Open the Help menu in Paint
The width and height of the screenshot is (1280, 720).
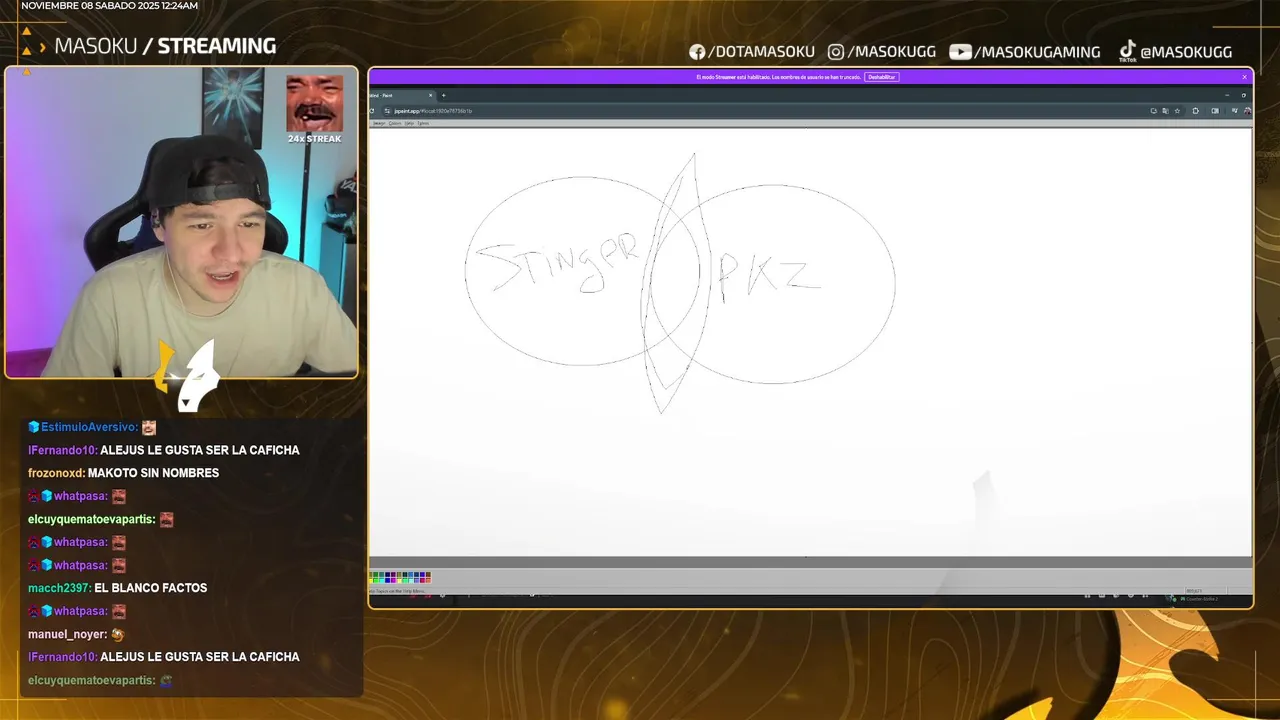(409, 123)
